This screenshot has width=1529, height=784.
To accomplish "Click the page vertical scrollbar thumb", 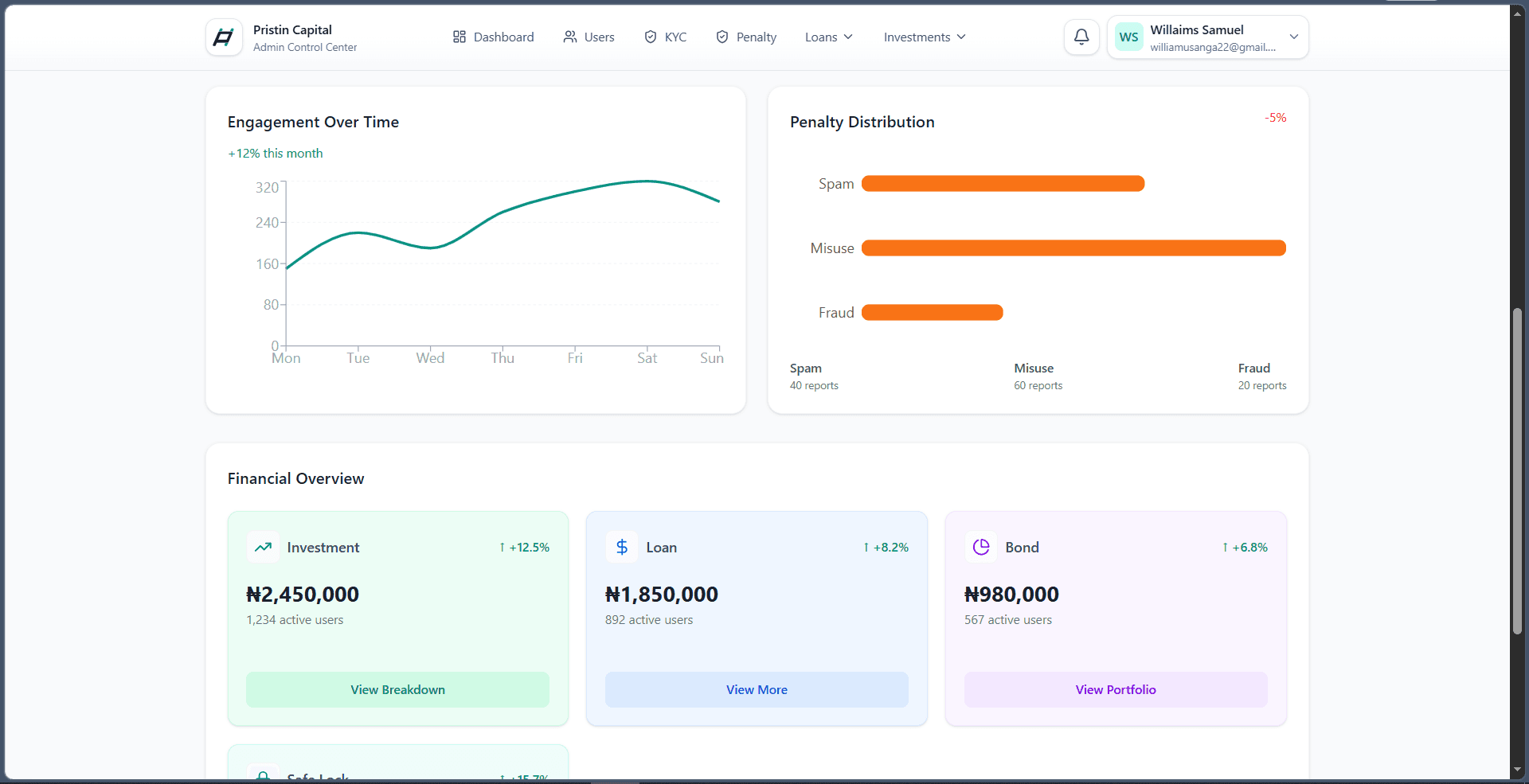I will point(1518,471).
